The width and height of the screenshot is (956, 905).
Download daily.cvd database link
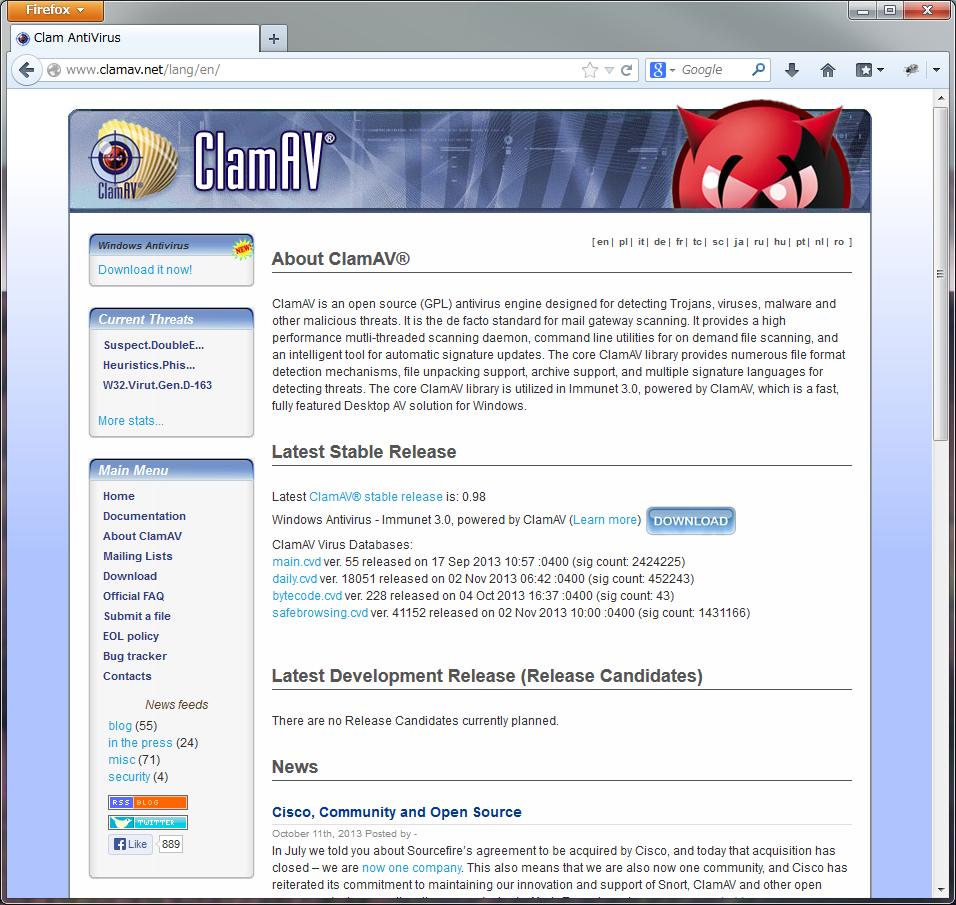pos(294,579)
